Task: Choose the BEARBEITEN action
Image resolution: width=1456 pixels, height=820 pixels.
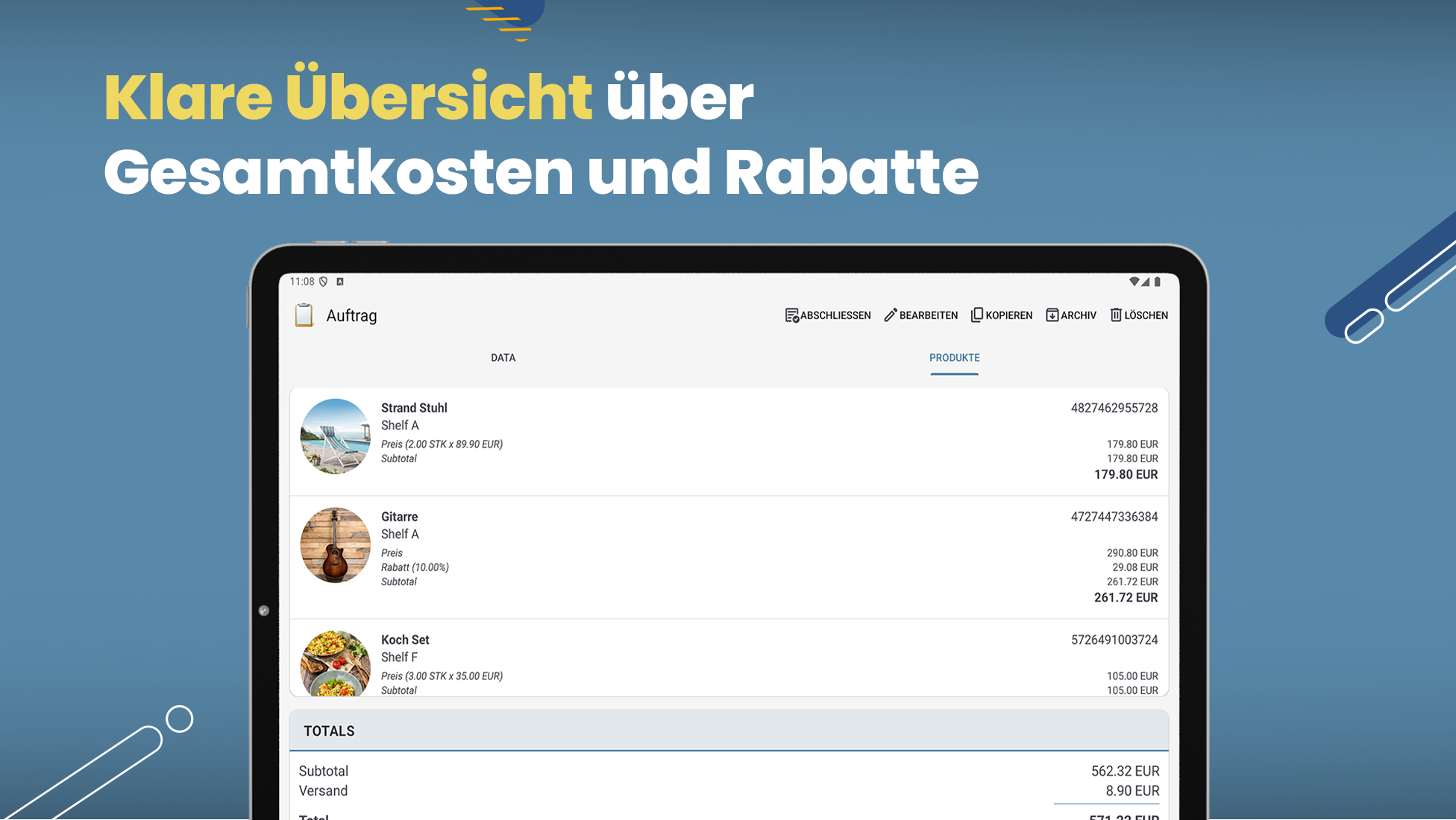Action: point(921,315)
